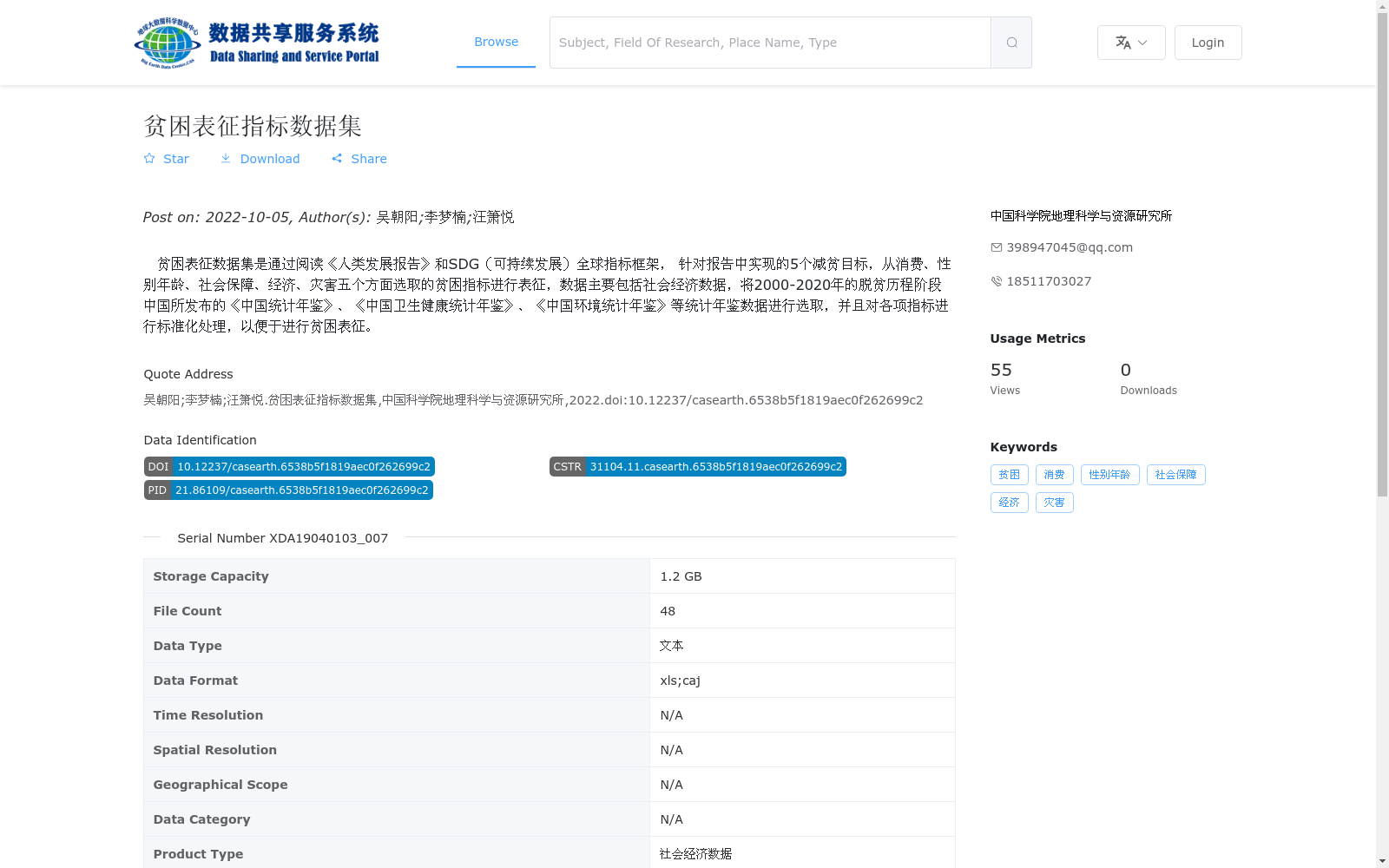
Task: Click the Geographical Scope row label
Action: point(221,785)
